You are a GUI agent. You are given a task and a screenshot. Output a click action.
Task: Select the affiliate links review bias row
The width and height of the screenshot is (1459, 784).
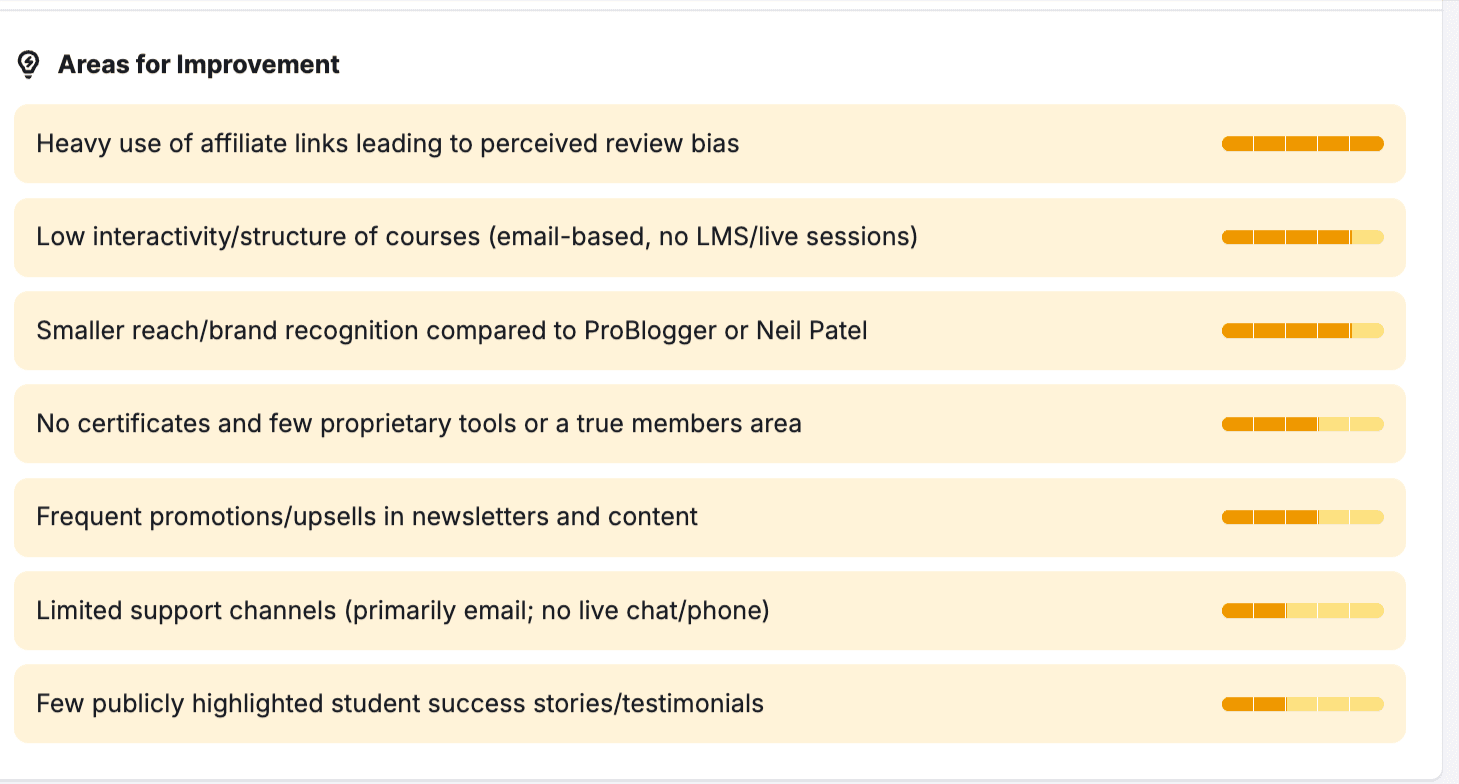pos(710,144)
